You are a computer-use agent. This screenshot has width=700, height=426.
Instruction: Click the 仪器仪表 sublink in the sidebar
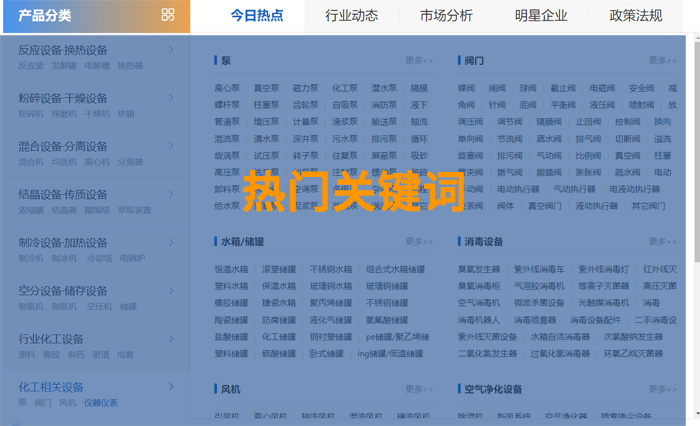point(101,403)
